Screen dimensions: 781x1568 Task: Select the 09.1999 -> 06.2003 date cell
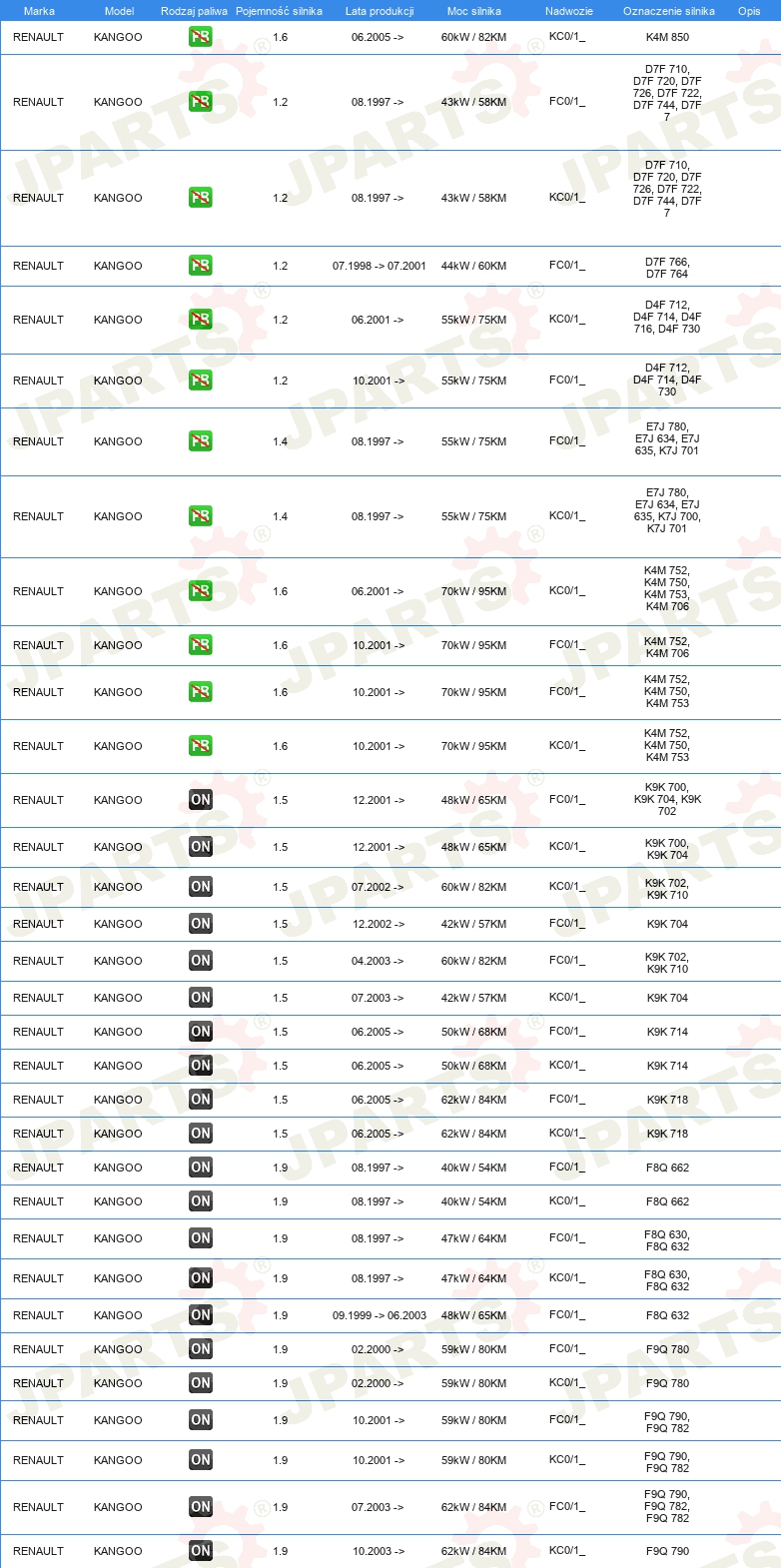380,1315
